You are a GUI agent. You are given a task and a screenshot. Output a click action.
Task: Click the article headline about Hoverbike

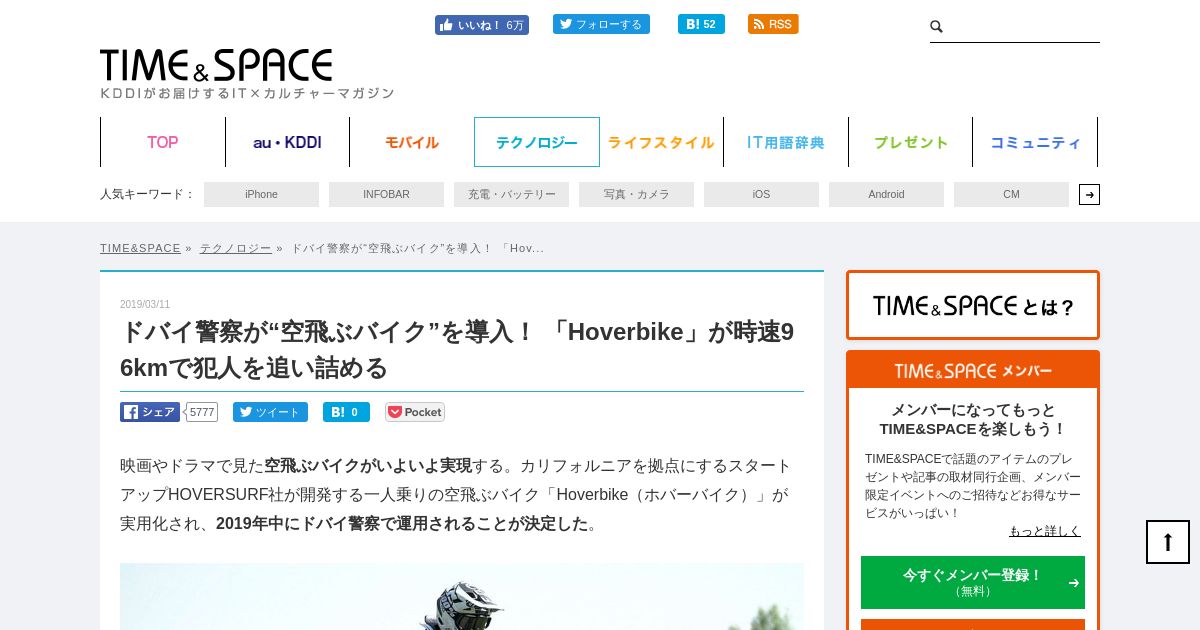(457, 349)
